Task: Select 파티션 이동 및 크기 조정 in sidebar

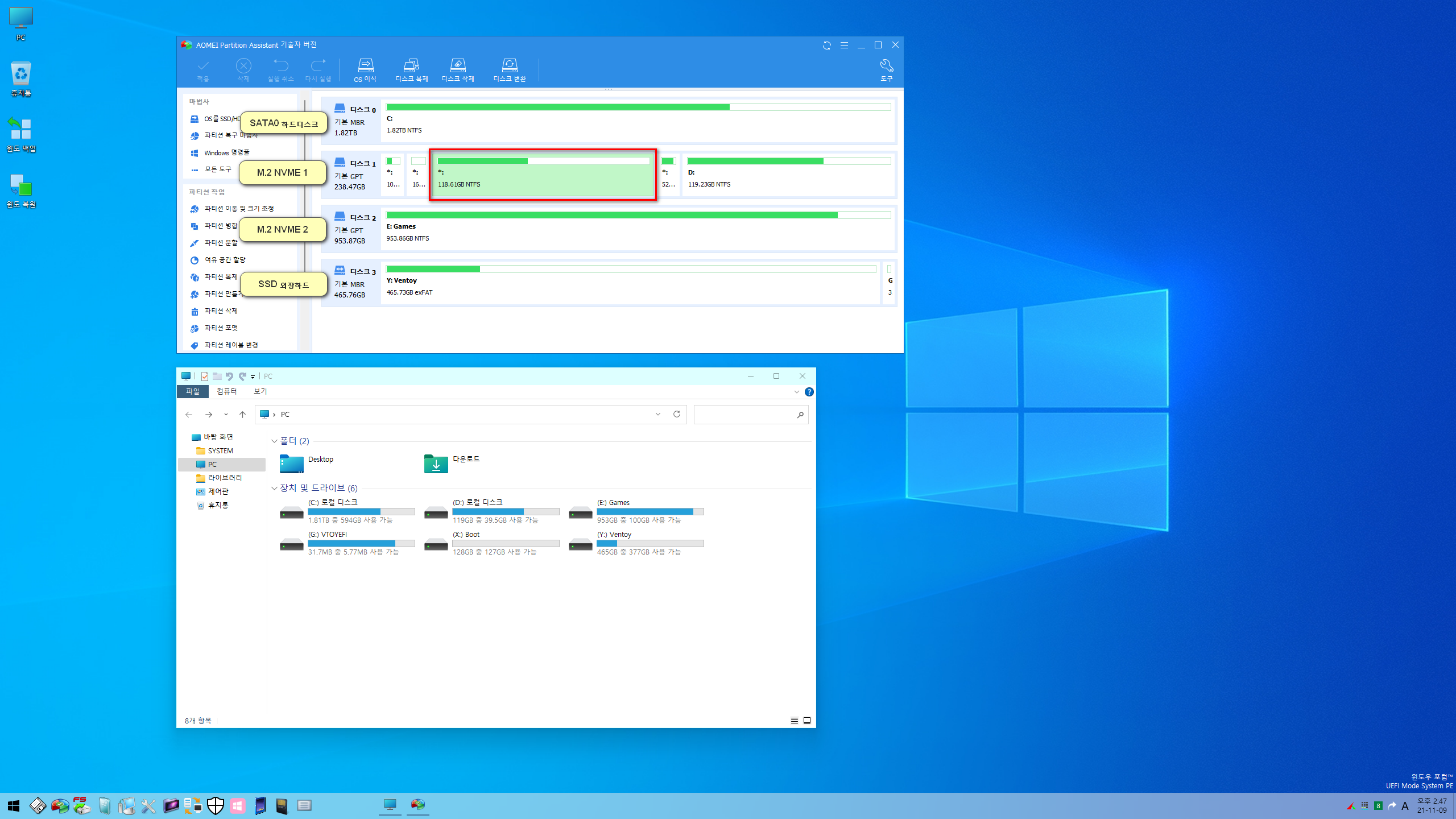Action: pos(239,209)
